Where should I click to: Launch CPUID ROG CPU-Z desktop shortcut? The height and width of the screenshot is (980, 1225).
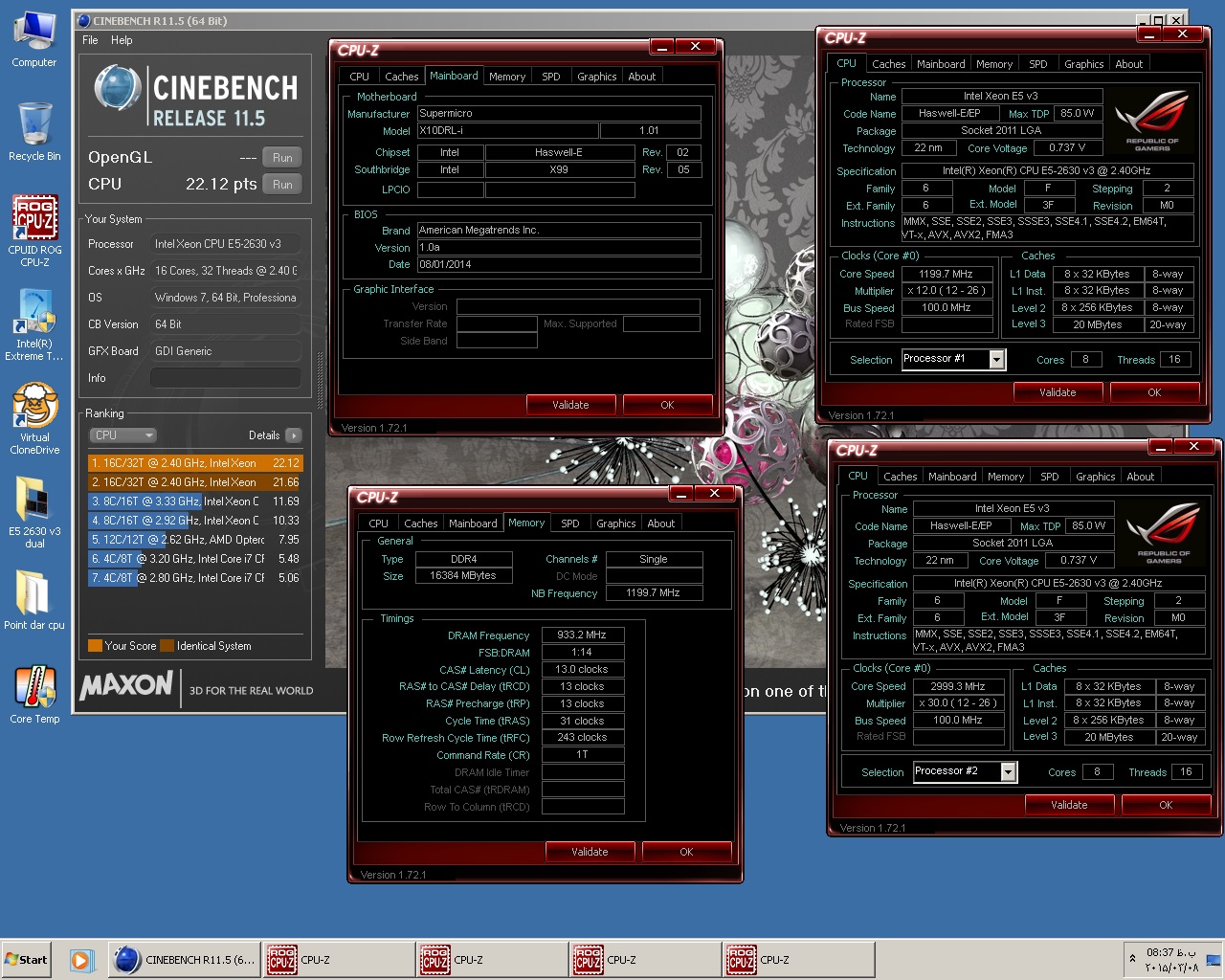(x=34, y=231)
